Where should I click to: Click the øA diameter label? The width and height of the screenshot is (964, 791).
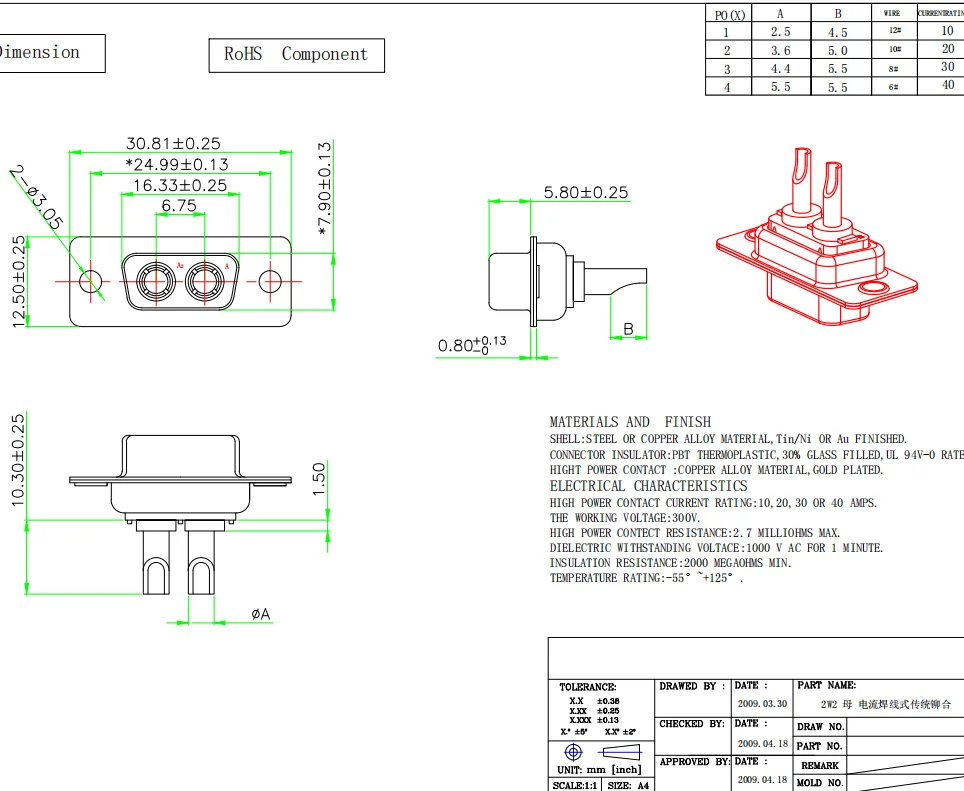tap(260, 613)
